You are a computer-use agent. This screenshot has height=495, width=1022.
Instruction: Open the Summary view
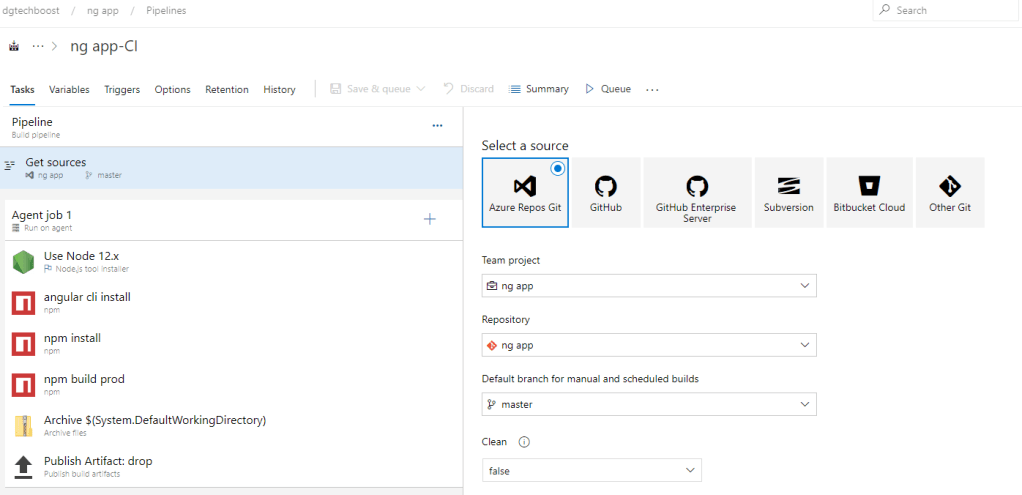pos(539,89)
